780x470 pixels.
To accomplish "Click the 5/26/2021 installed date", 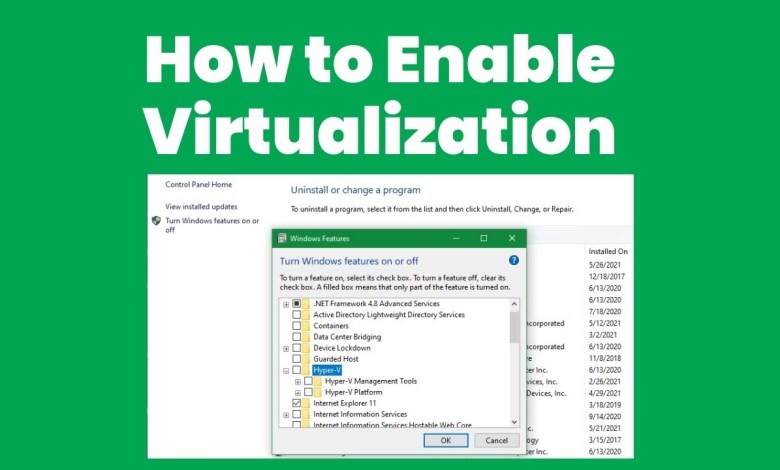I will (604, 265).
